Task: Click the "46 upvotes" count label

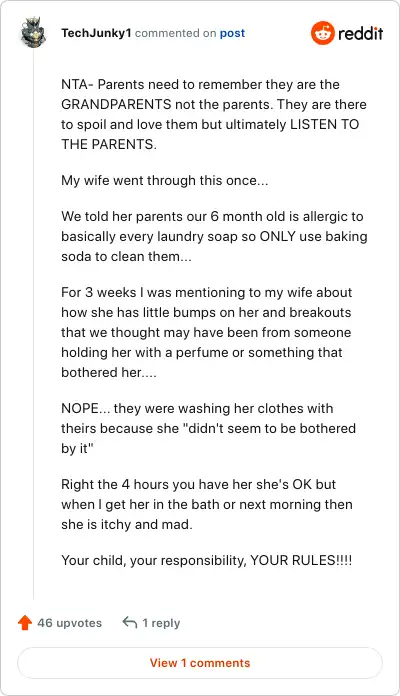Action: tap(70, 623)
